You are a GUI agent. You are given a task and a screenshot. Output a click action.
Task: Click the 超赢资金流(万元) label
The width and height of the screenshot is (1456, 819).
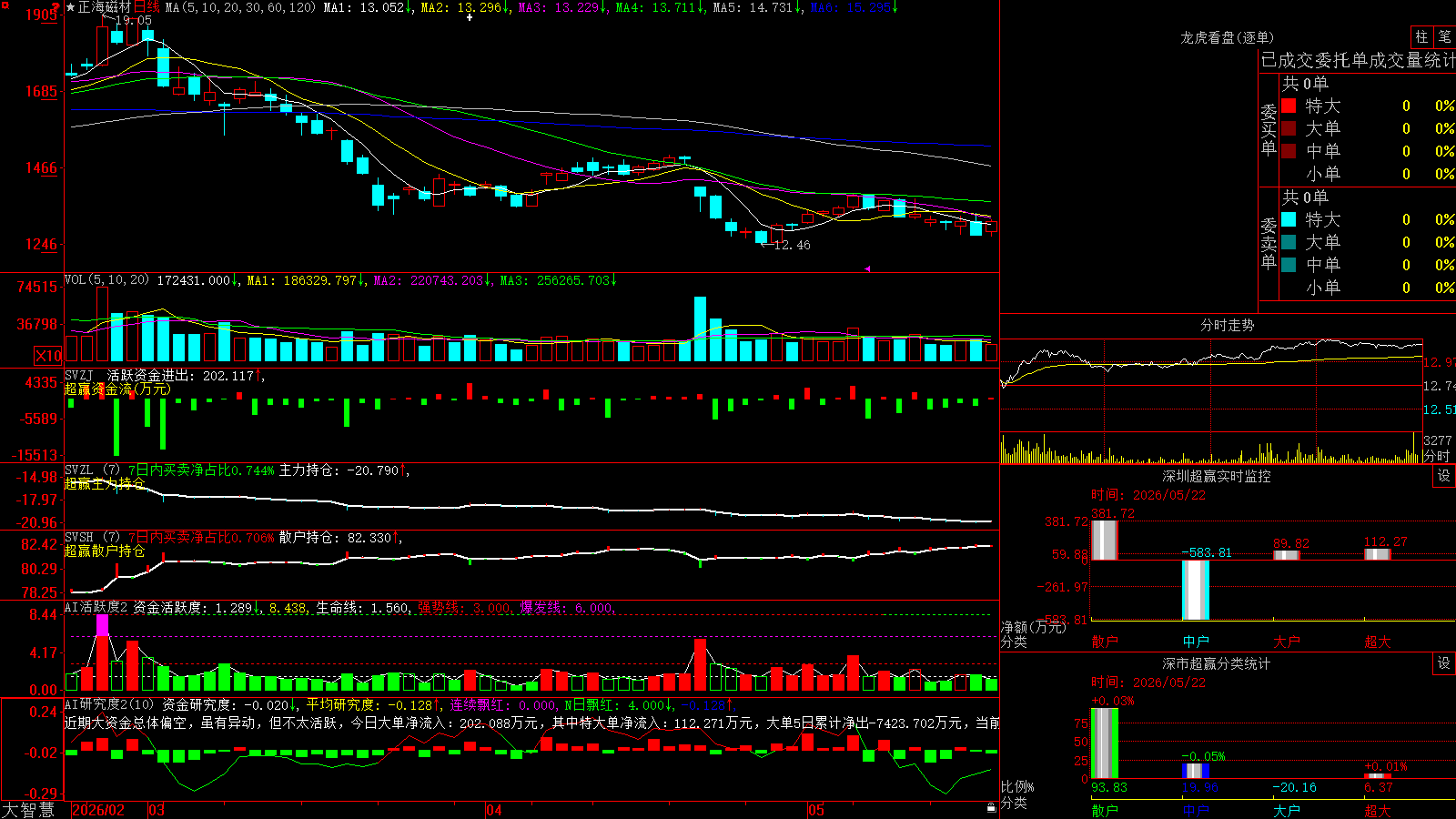click(x=117, y=389)
